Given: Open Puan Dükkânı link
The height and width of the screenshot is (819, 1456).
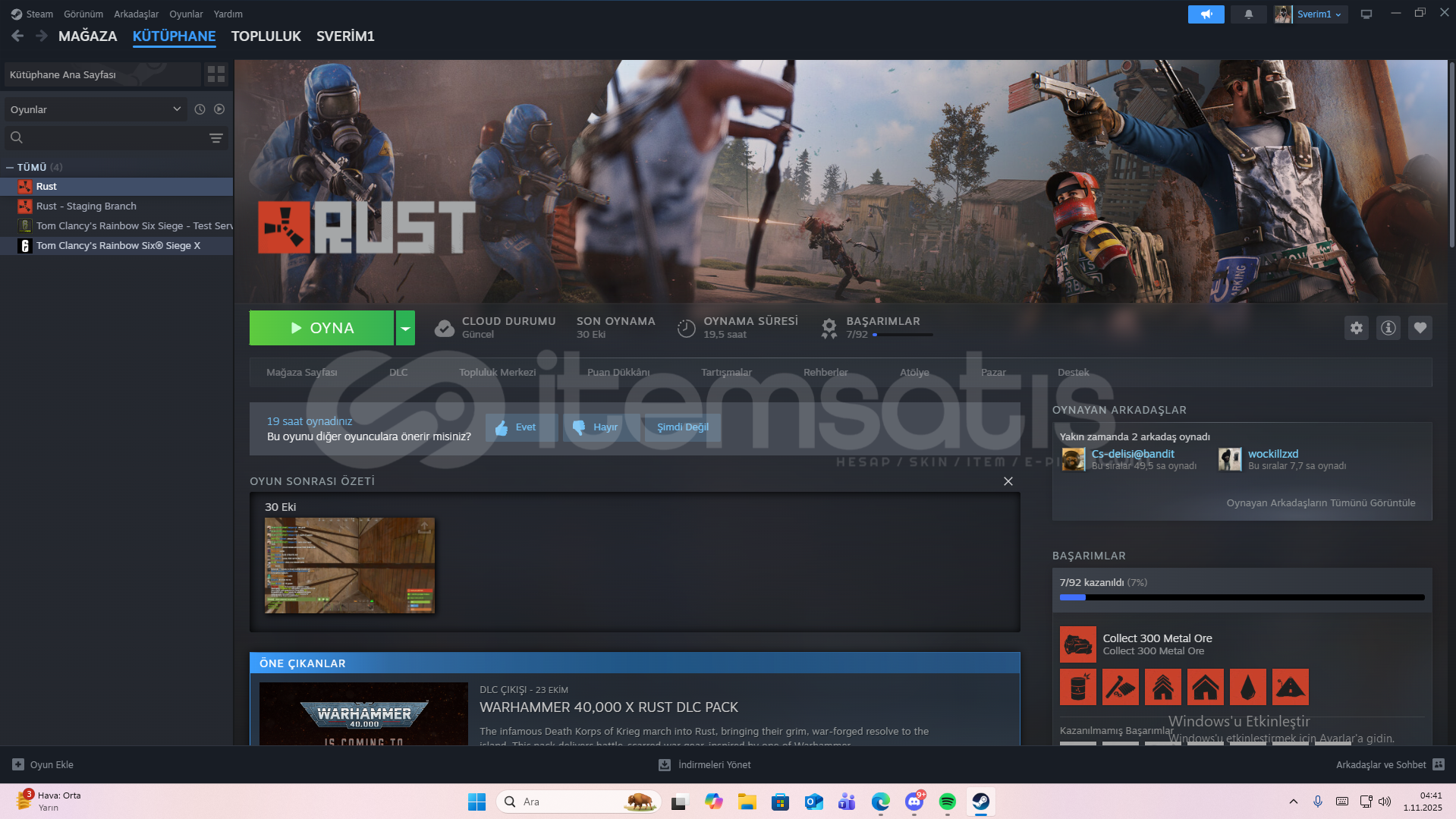Looking at the screenshot, I should [x=618, y=373].
